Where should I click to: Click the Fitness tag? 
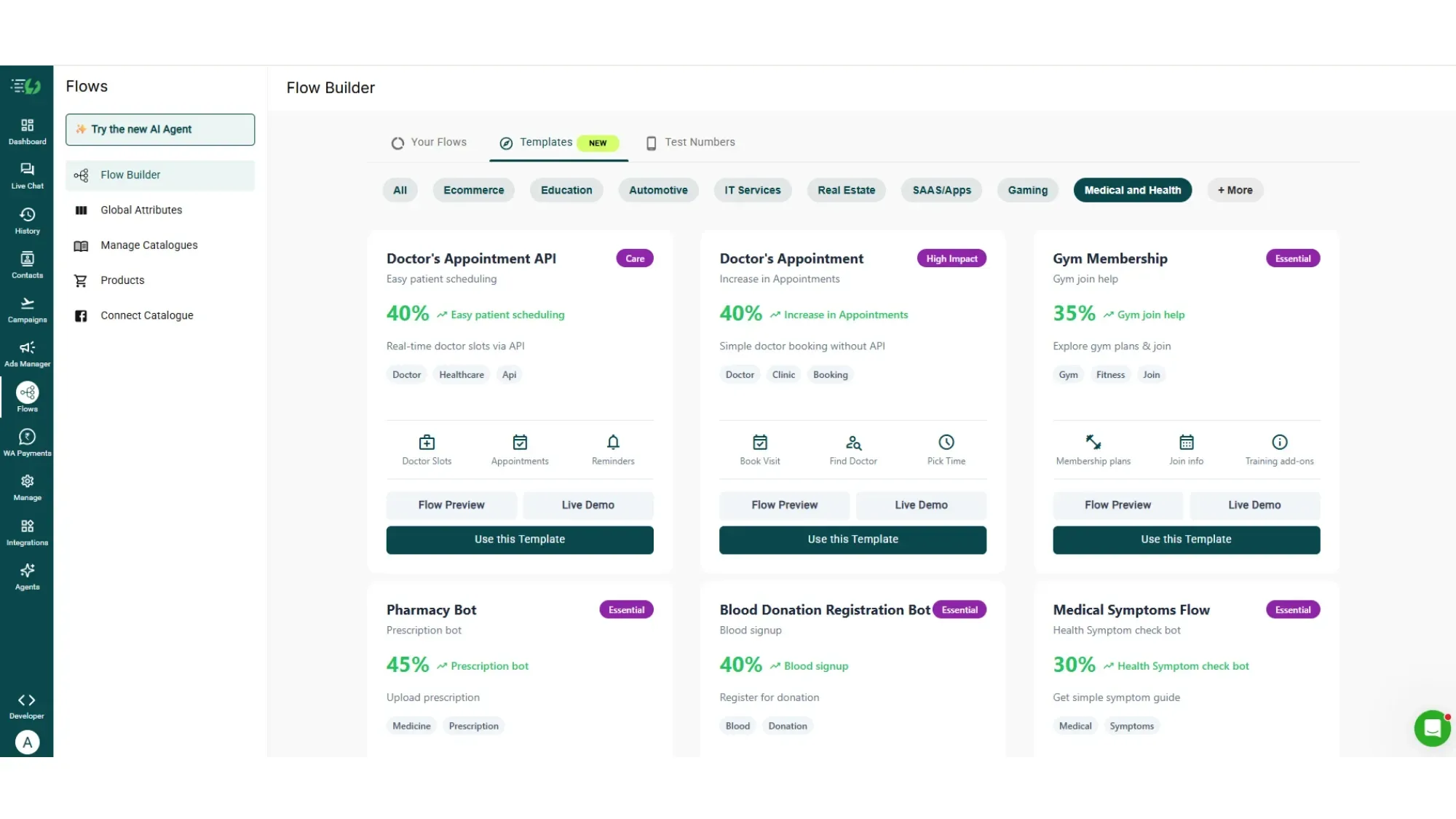pos(1110,375)
